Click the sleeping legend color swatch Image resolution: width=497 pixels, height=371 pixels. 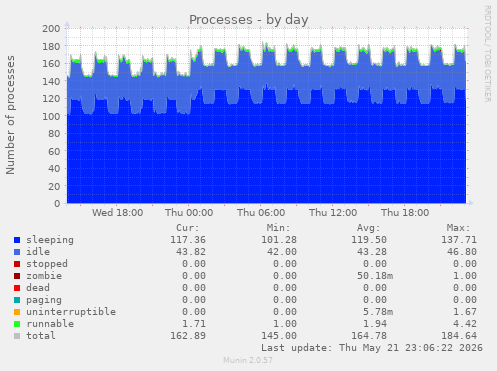(17, 240)
